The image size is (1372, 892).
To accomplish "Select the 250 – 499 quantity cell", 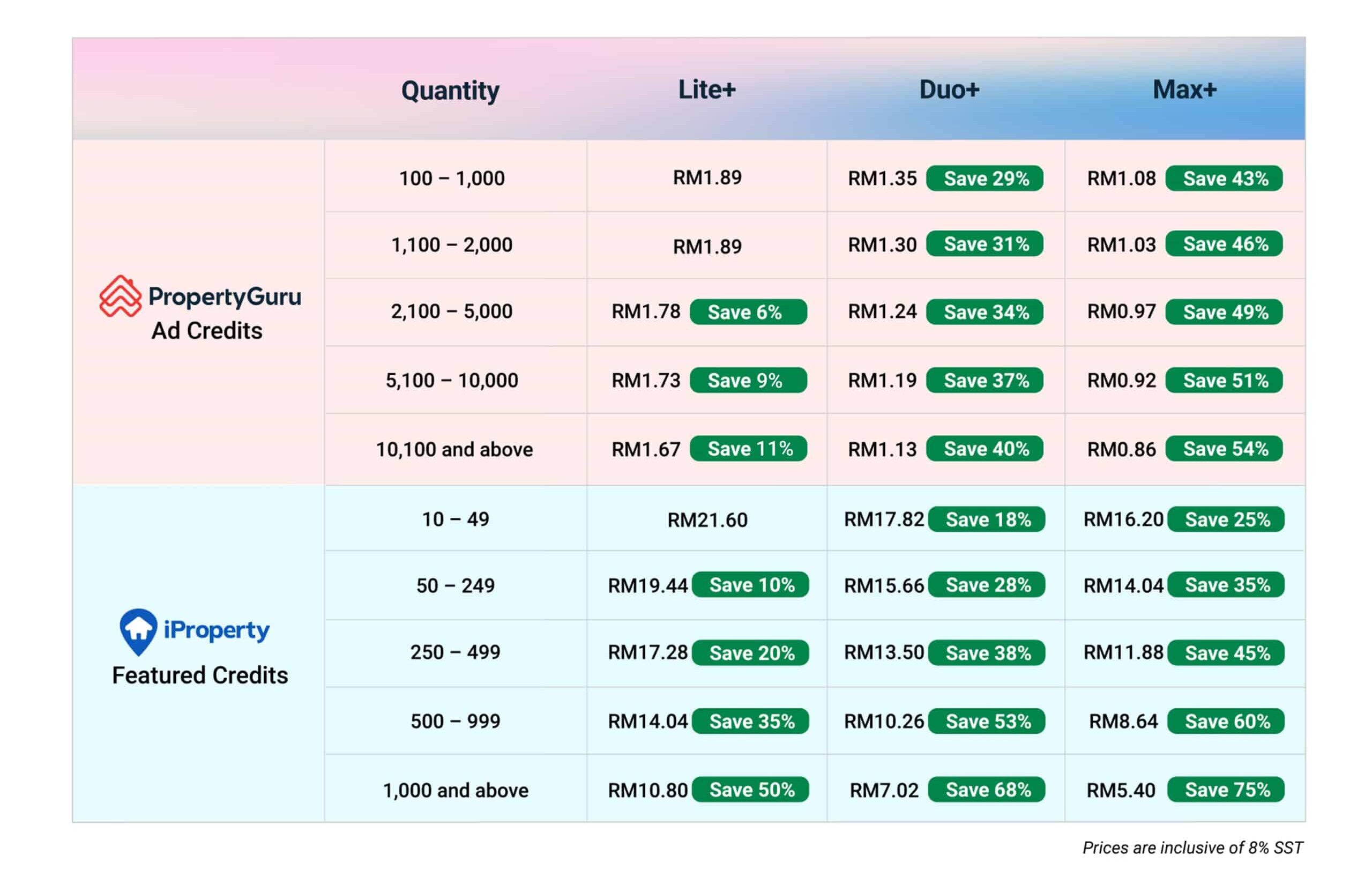I will click(456, 652).
